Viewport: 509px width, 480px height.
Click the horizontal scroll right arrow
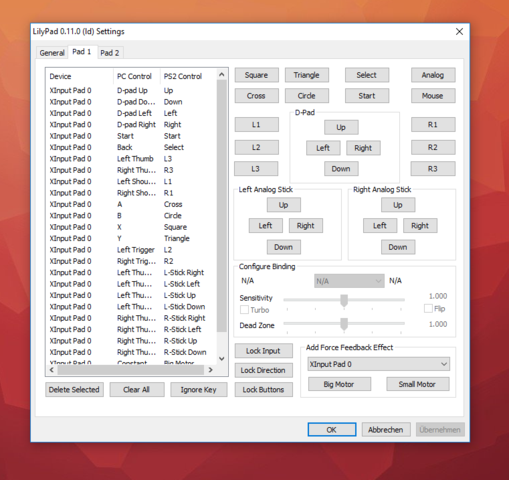(x=211, y=370)
